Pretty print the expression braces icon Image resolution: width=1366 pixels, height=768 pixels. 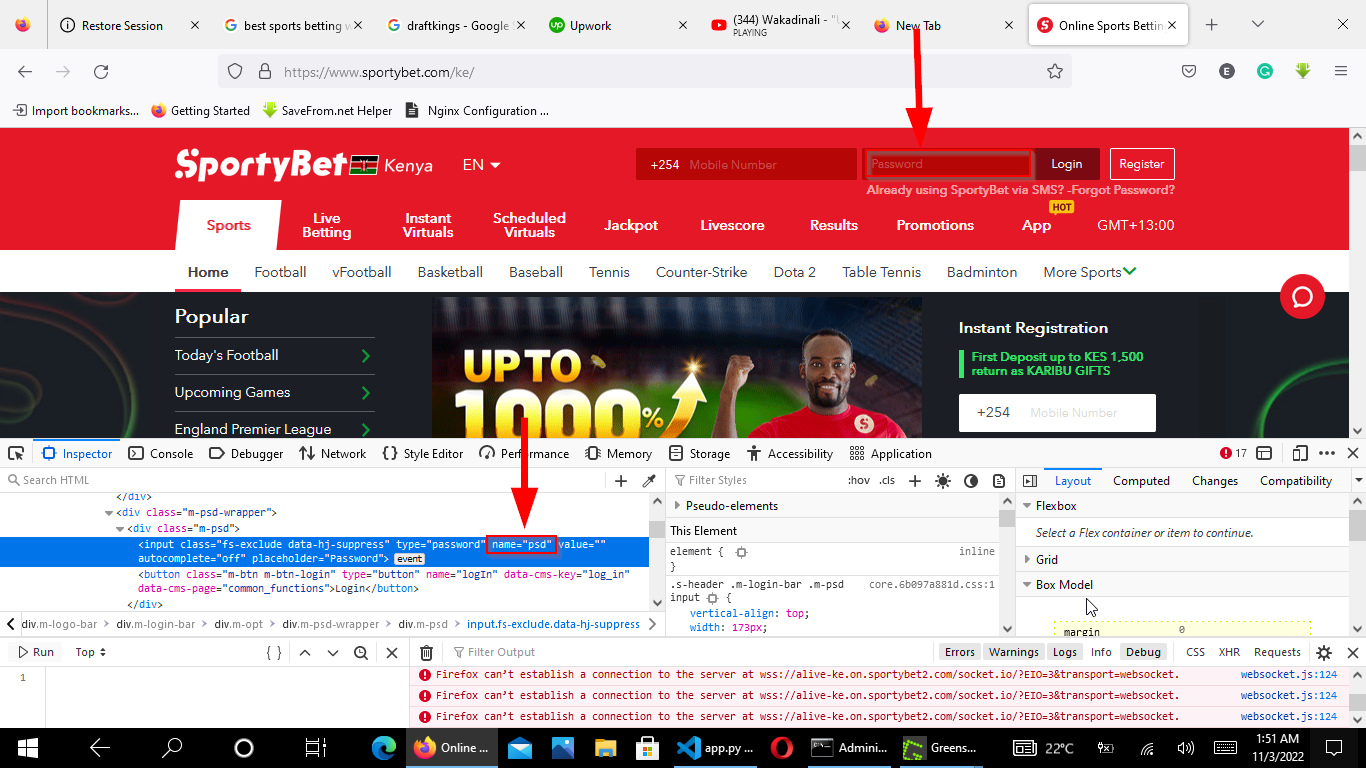pos(274,652)
